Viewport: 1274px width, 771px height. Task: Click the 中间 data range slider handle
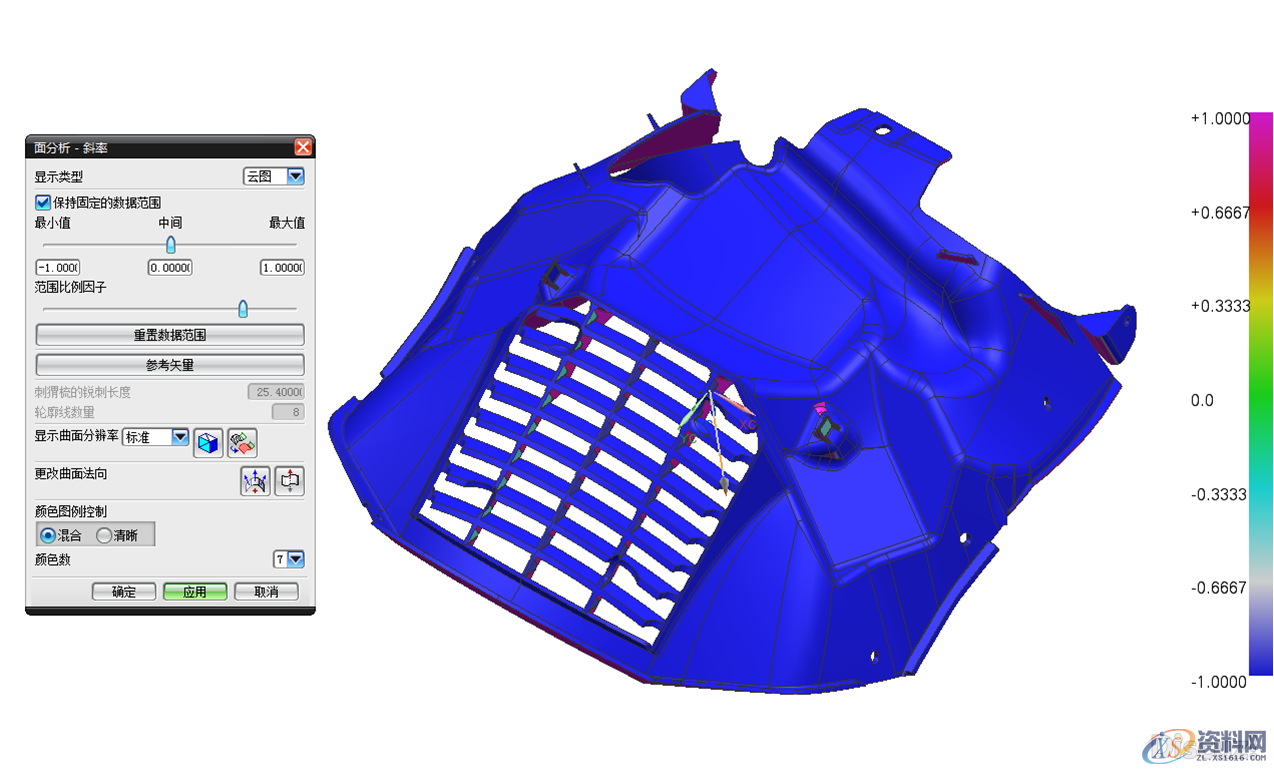(x=170, y=245)
